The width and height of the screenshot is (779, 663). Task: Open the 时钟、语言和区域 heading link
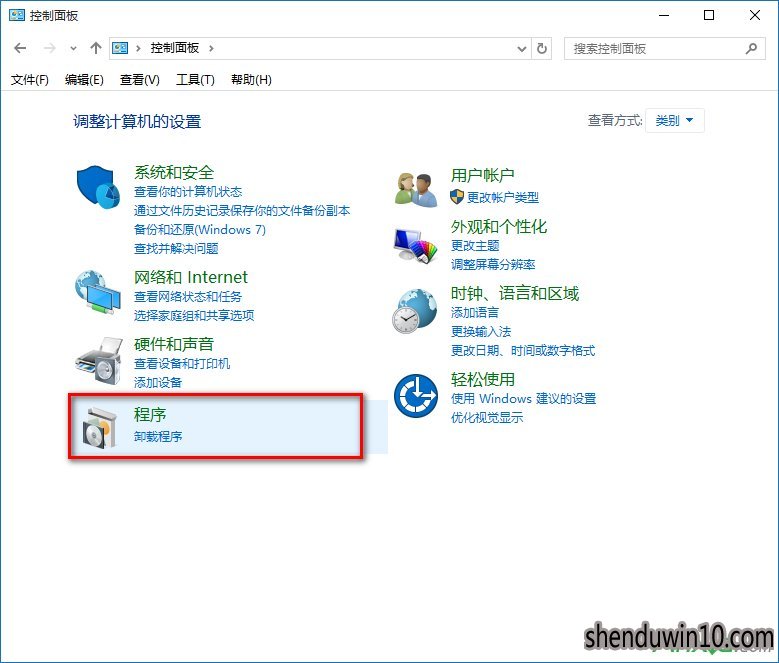pyautogui.click(x=515, y=294)
